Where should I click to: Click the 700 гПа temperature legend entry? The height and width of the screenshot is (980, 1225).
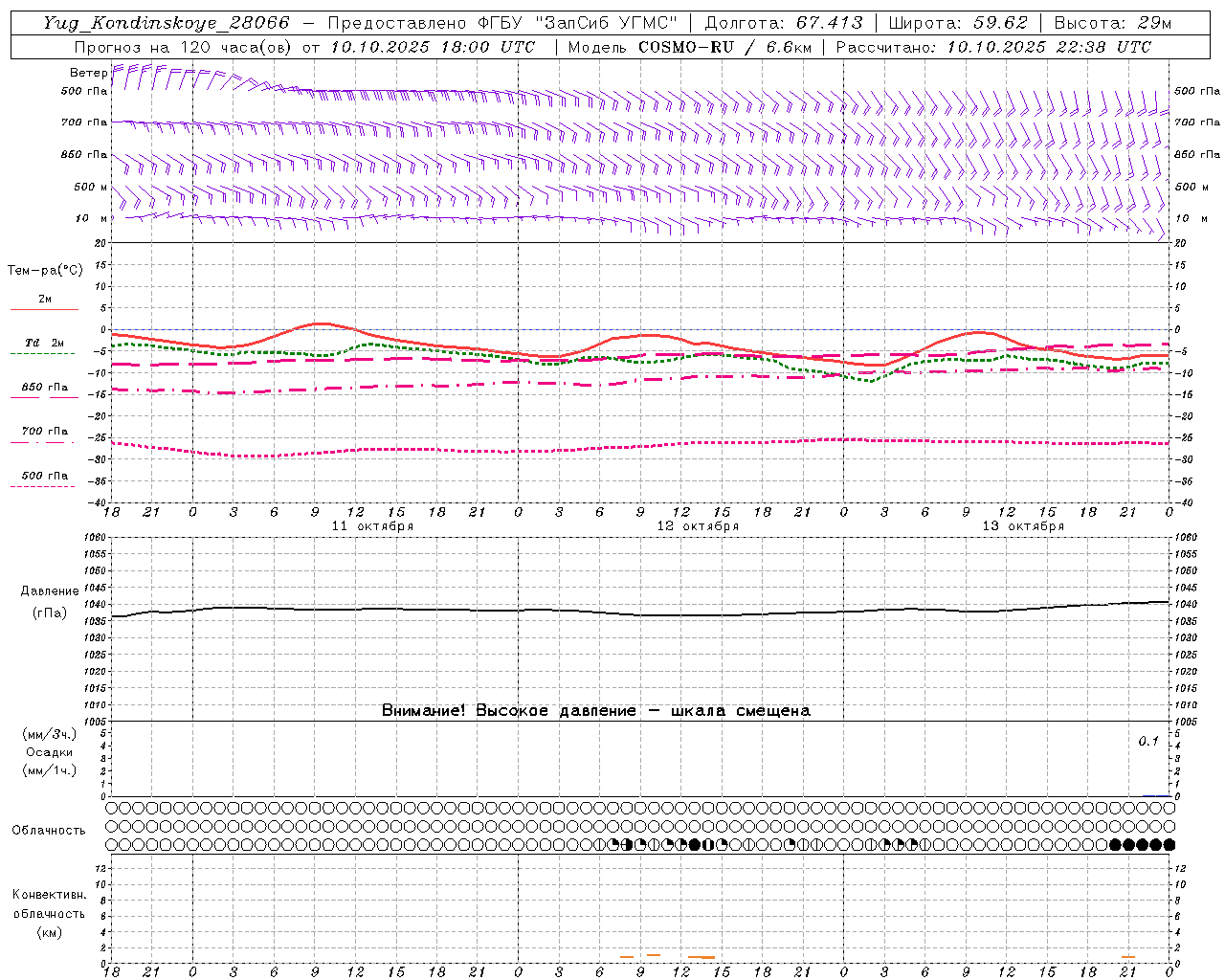coord(44,431)
